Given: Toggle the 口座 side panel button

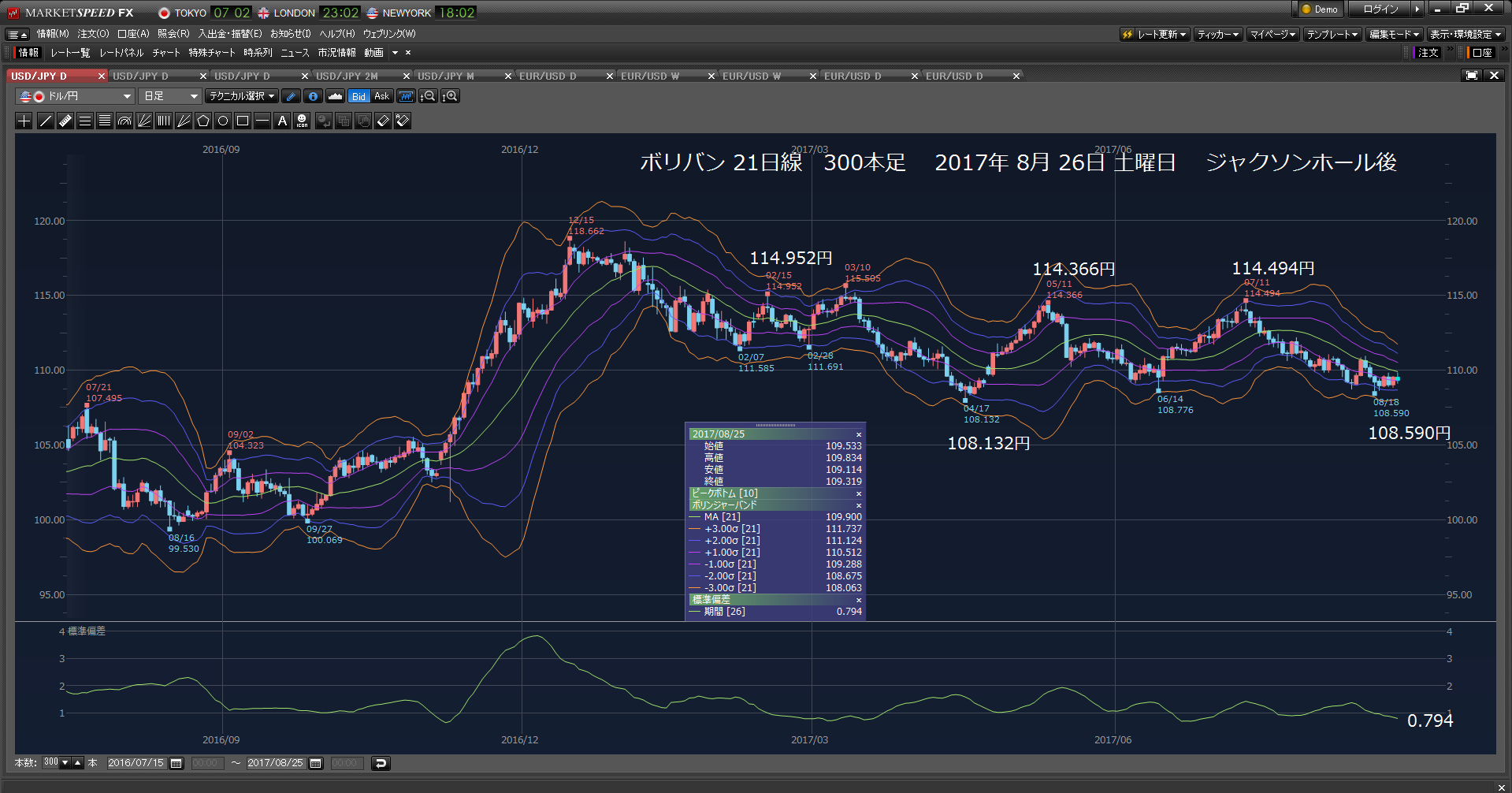Looking at the screenshot, I should 1481,53.
